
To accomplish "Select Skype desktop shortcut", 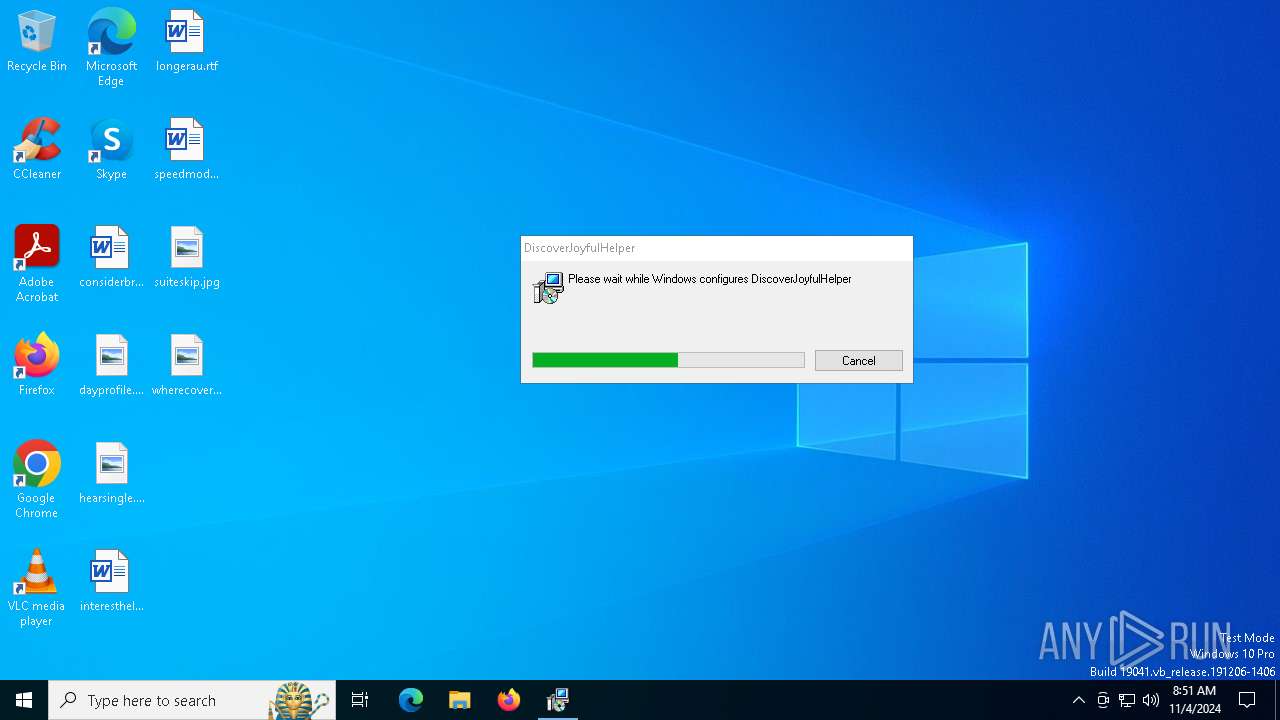I will (111, 150).
